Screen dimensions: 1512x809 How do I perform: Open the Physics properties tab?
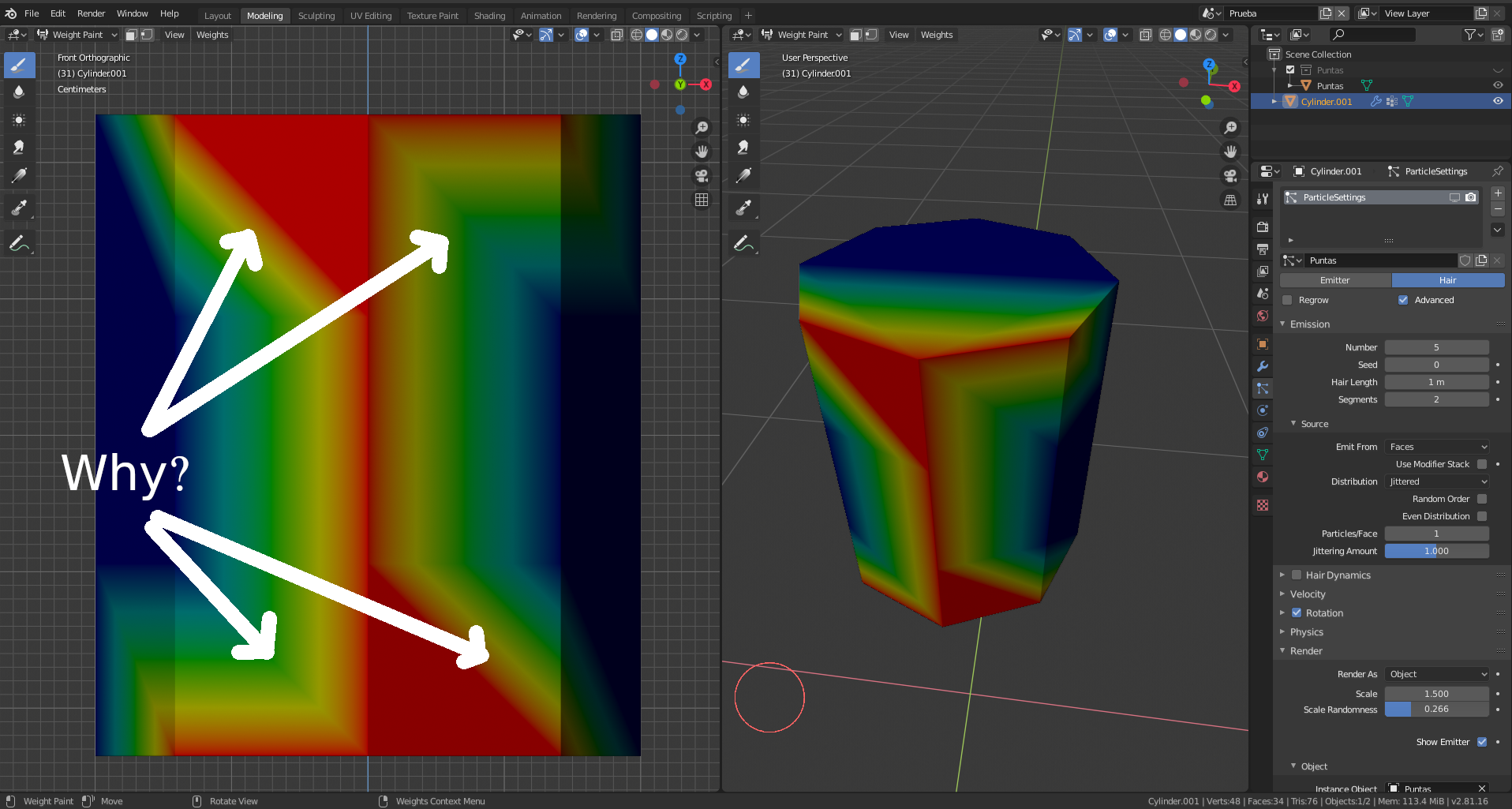point(1263,410)
